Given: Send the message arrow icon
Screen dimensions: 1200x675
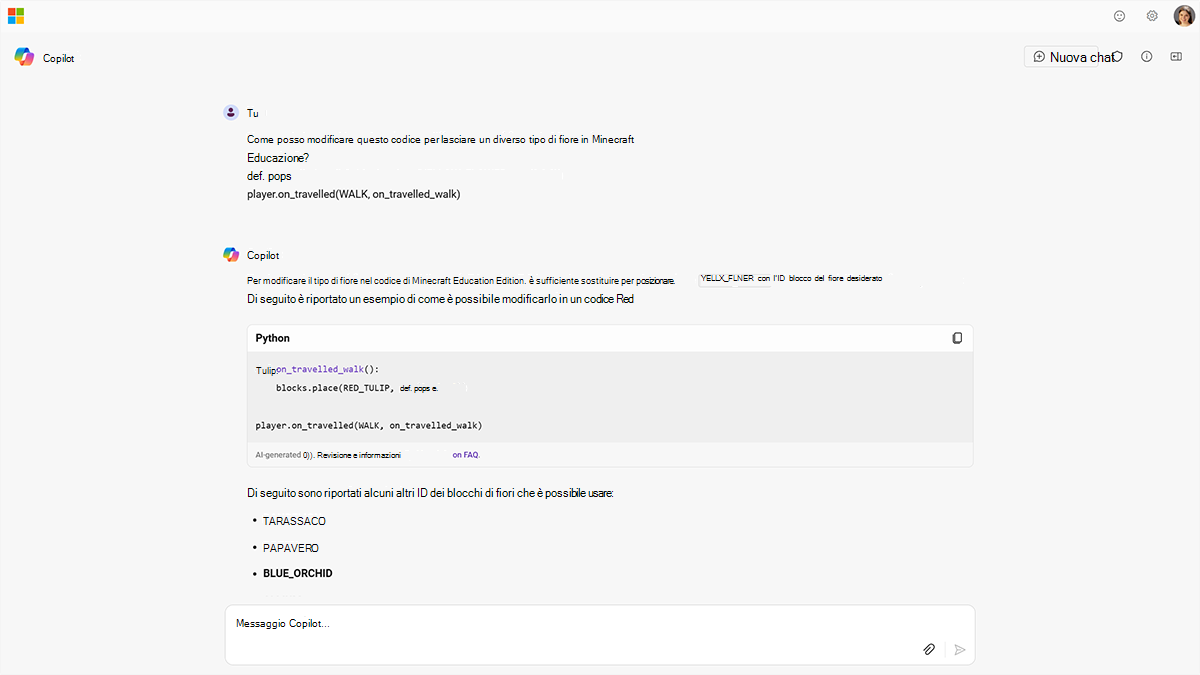Looking at the screenshot, I should (x=960, y=649).
